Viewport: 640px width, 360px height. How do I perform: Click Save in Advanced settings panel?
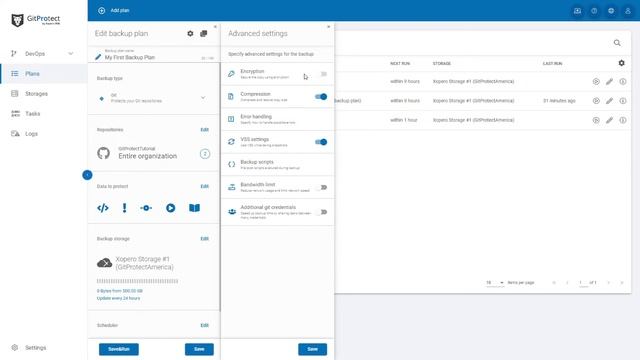(x=313, y=349)
